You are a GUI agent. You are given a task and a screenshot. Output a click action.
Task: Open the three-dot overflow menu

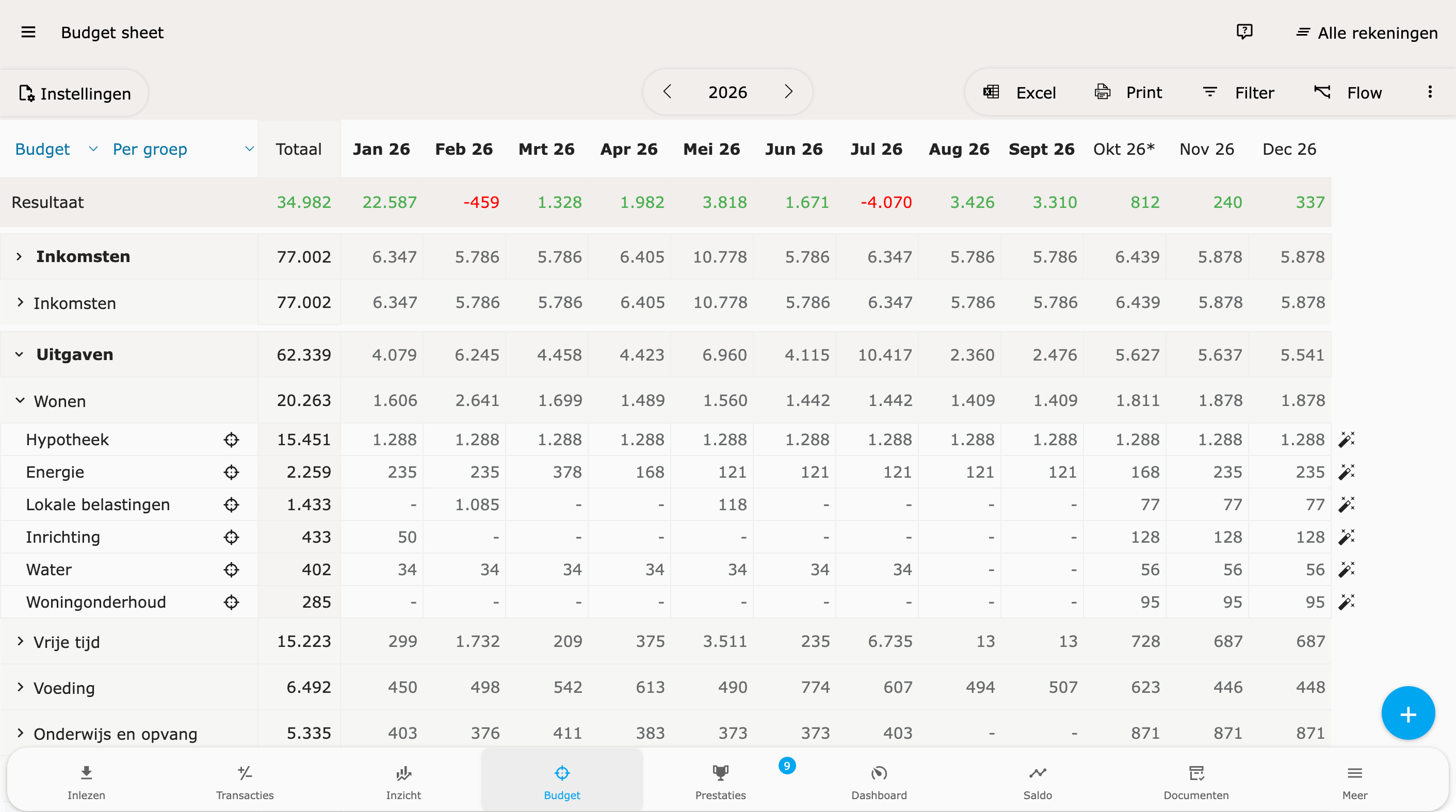pos(1430,92)
